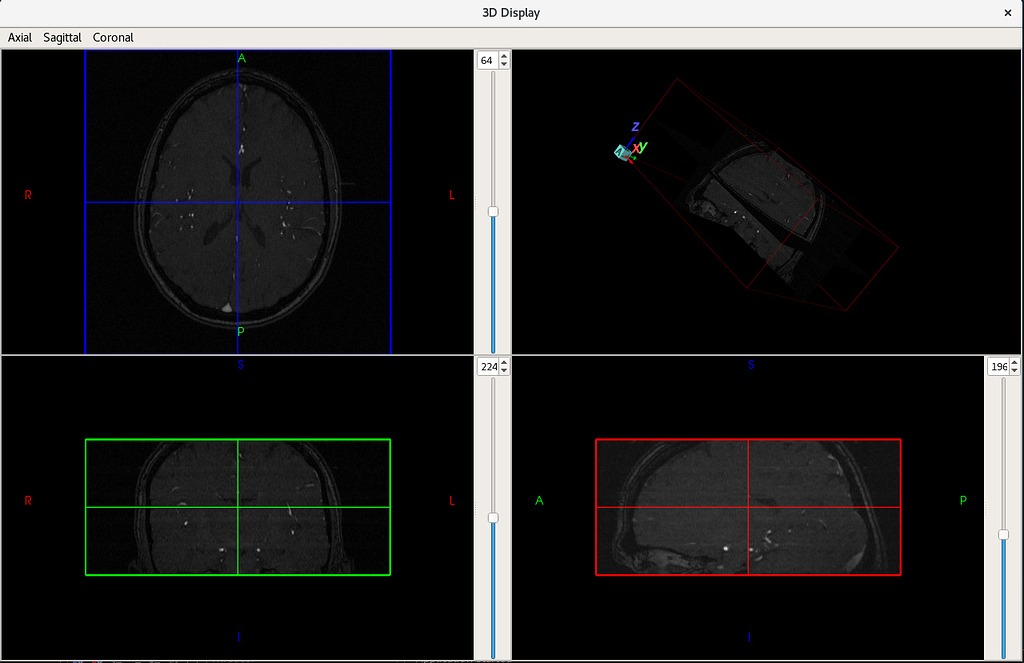Viewport: 1024px width, 663px height.
Task: Decrement the coronal slice value 224
Action: [x=504, y=371]
